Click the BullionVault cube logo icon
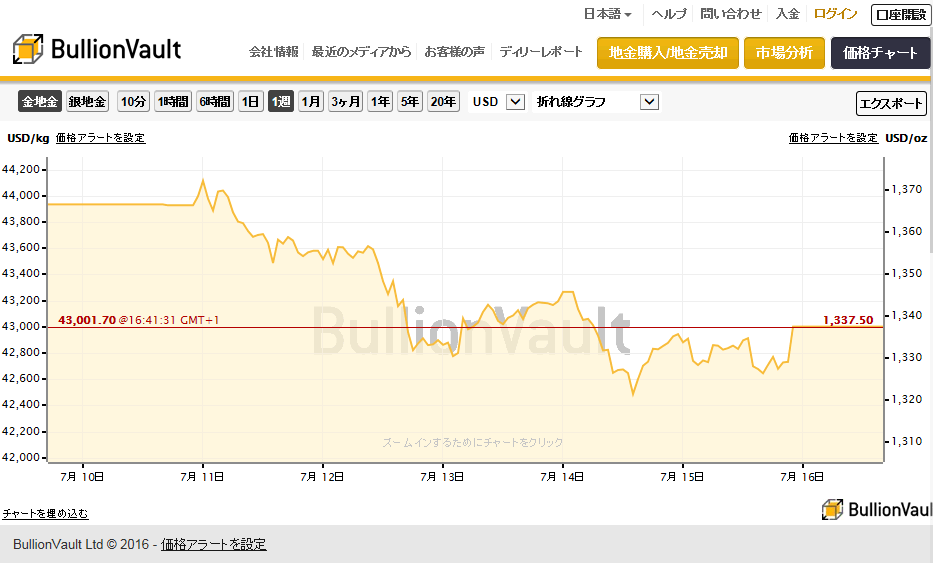This screenshot has width=933, height=563. 28,49
